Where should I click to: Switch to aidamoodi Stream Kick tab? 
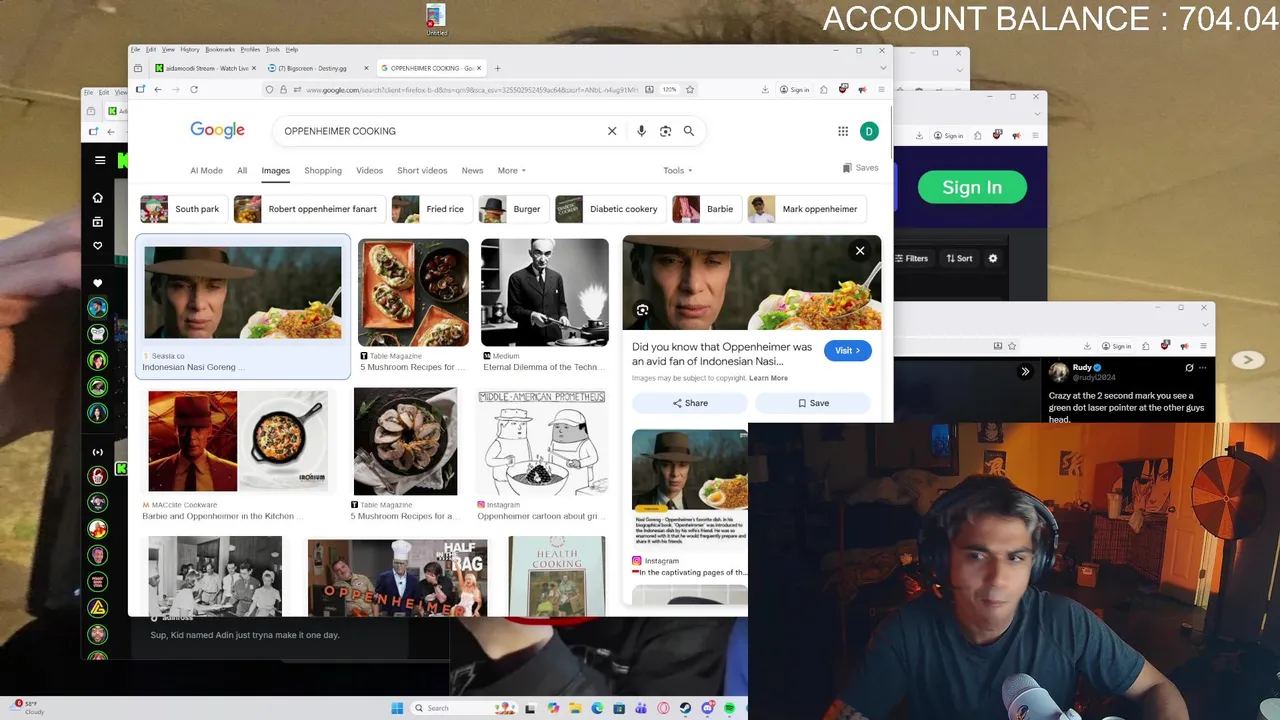[205, 68]
